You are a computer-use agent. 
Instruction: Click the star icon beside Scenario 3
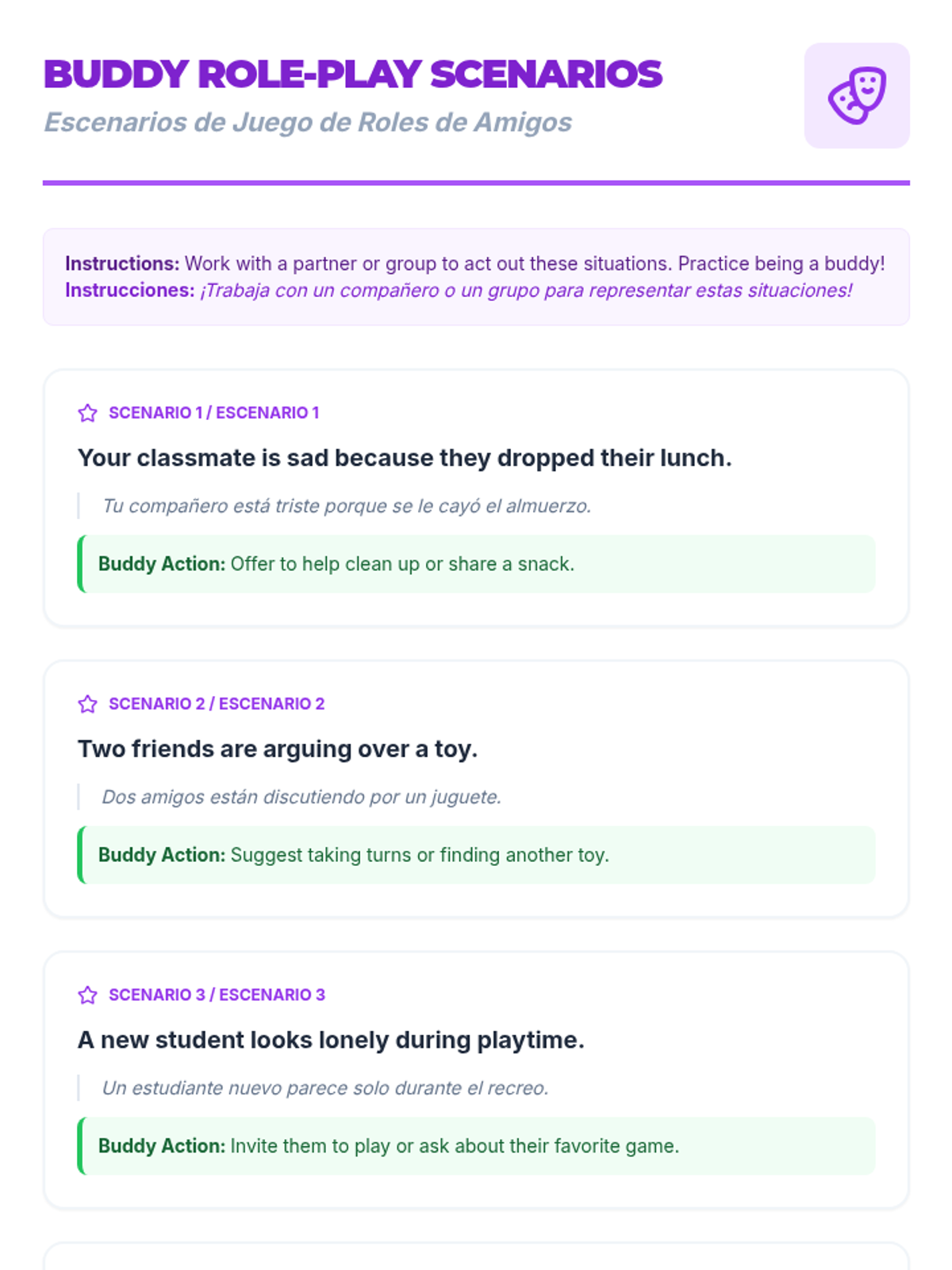[87, 995]
